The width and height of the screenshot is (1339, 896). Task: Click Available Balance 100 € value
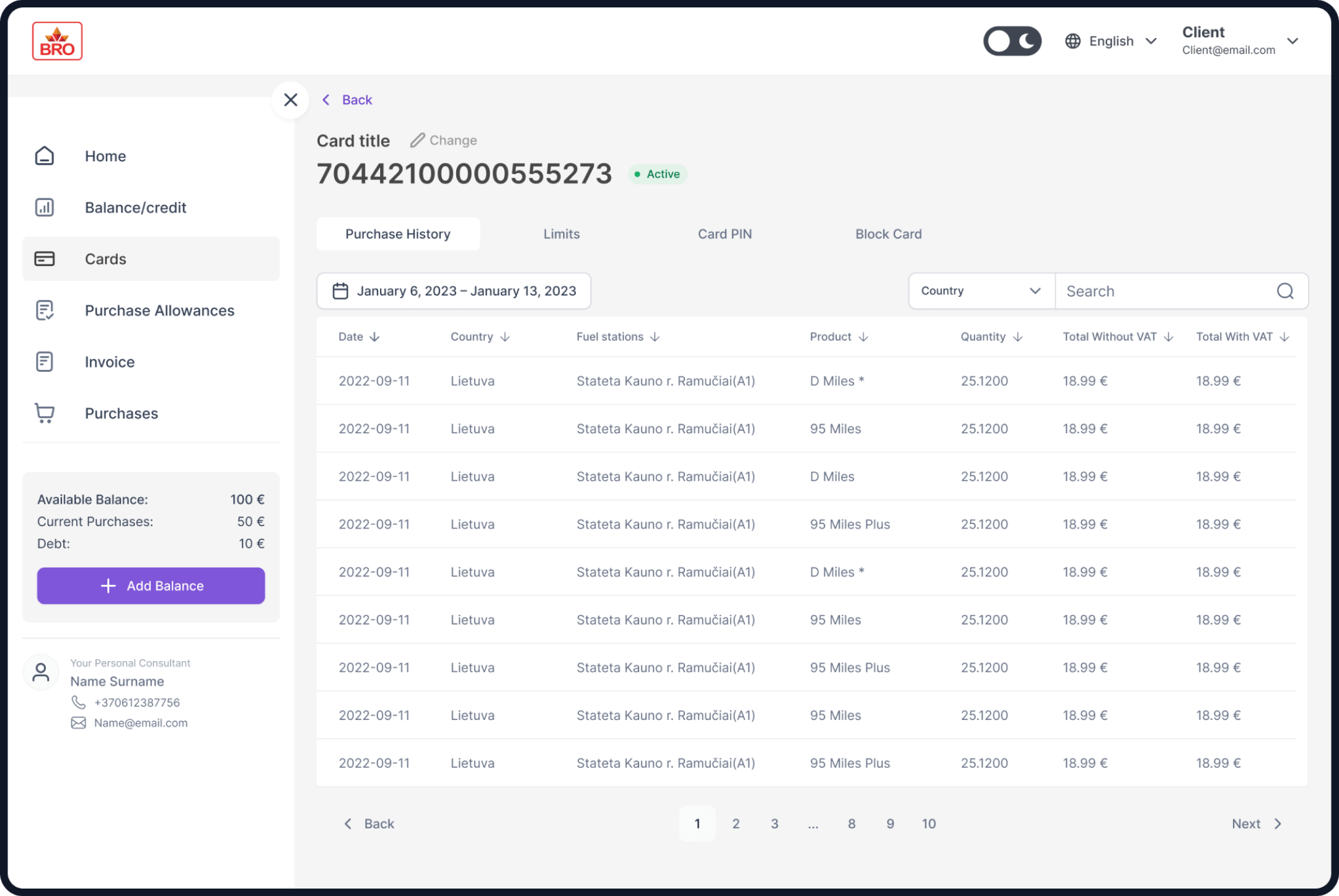247,499
